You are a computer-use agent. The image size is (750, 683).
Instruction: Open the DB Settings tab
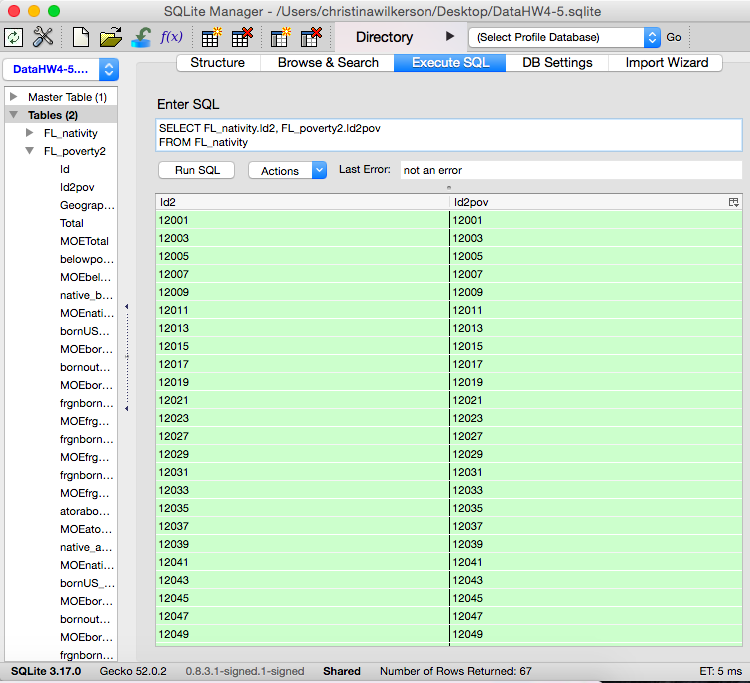point(557,63)
